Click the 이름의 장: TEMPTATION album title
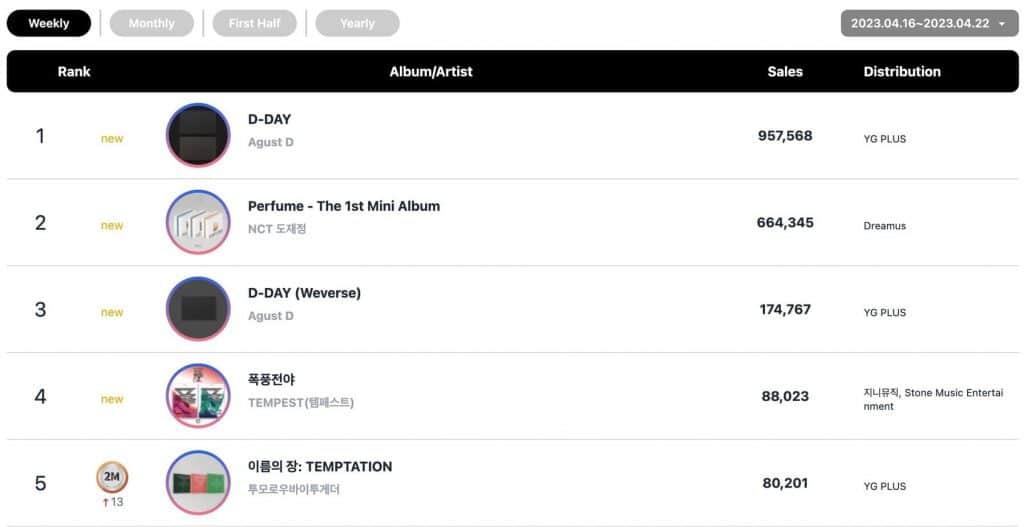 pyautogui.click(x=320, y=467)
